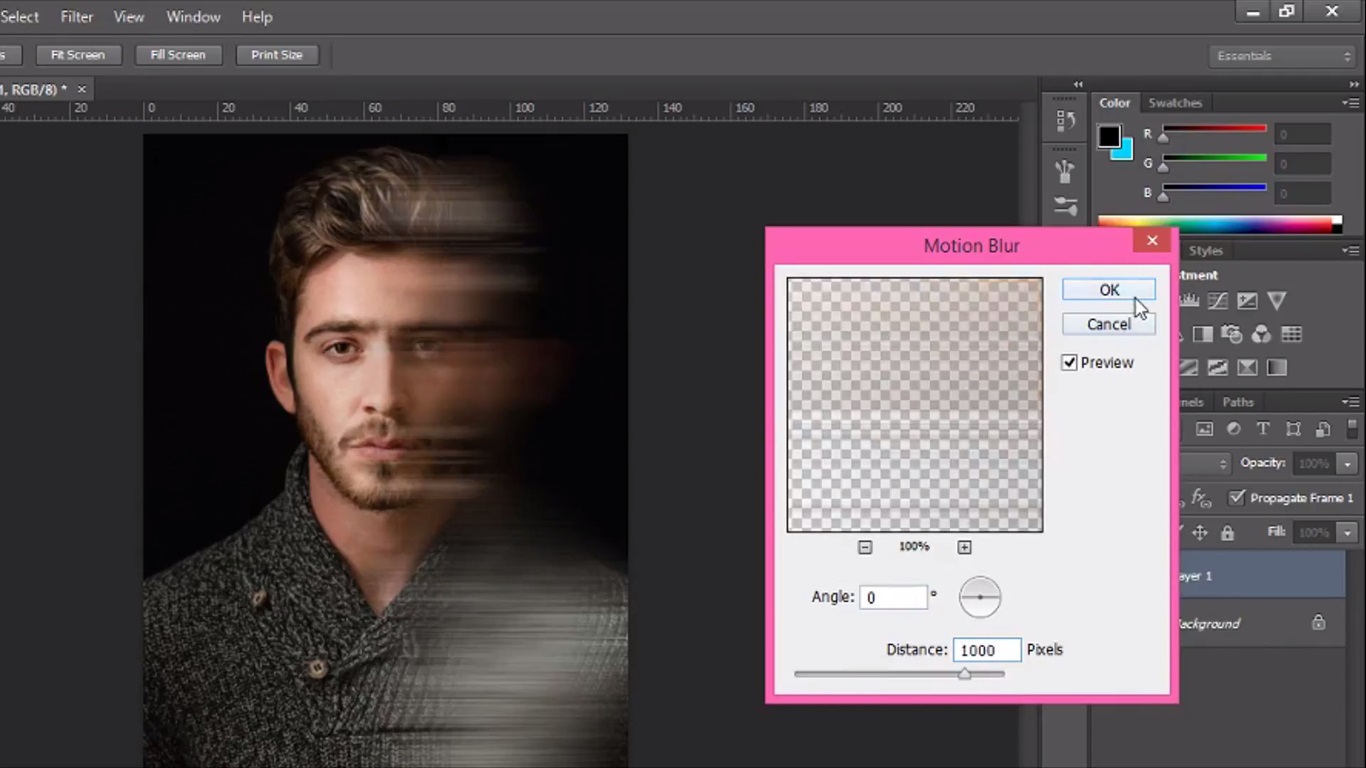Click the zoom out minus icon under preview
Screen dimensions: 1366x768
865,547
